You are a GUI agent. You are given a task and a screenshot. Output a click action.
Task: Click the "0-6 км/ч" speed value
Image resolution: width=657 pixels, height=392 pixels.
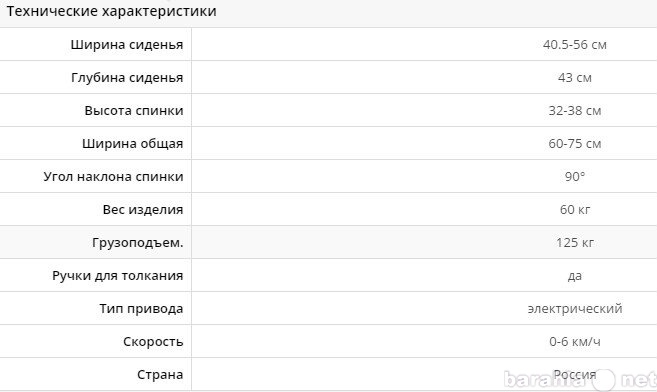(574, 342)
